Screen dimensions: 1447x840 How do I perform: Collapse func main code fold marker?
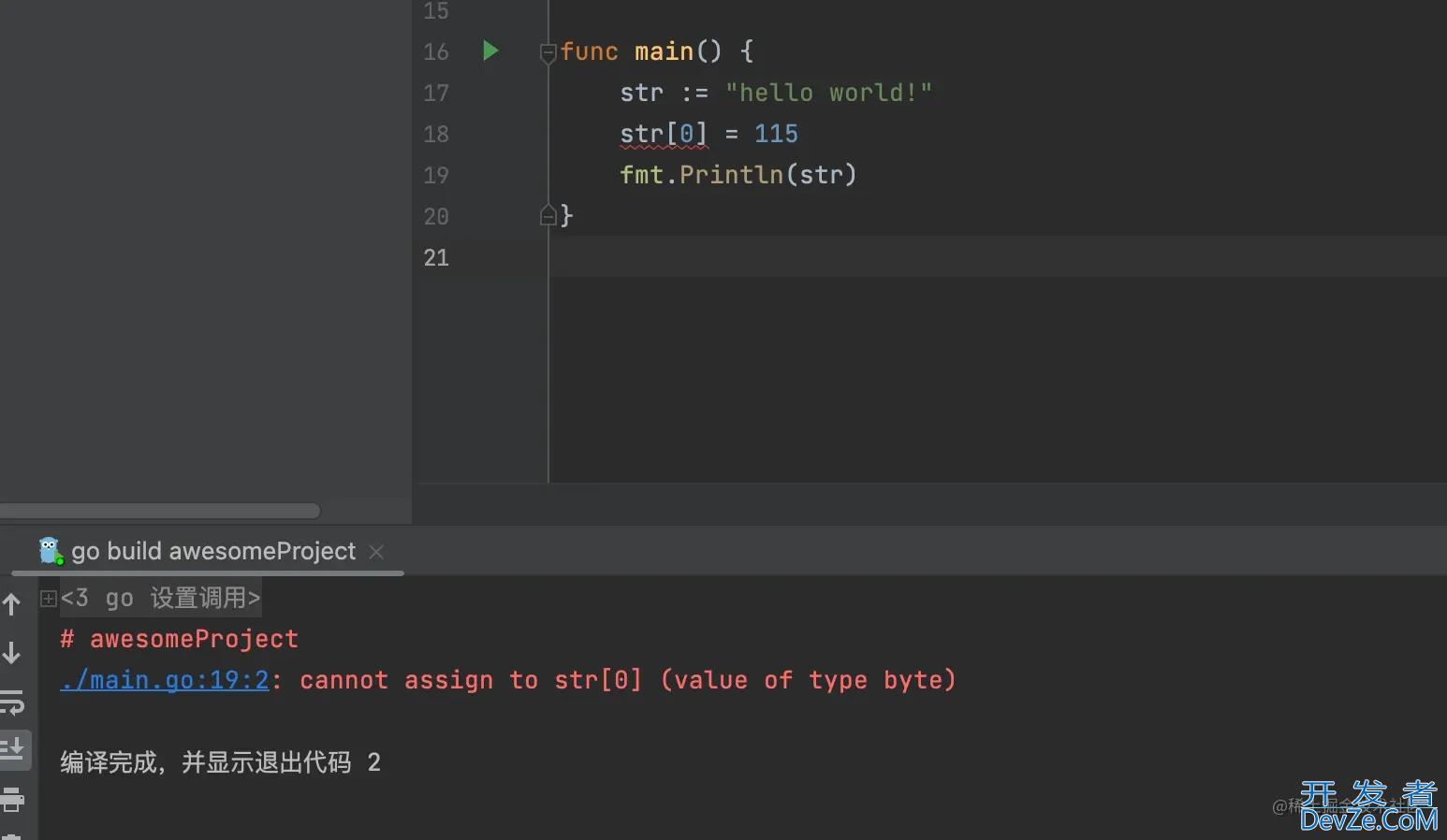coord(548,53)
